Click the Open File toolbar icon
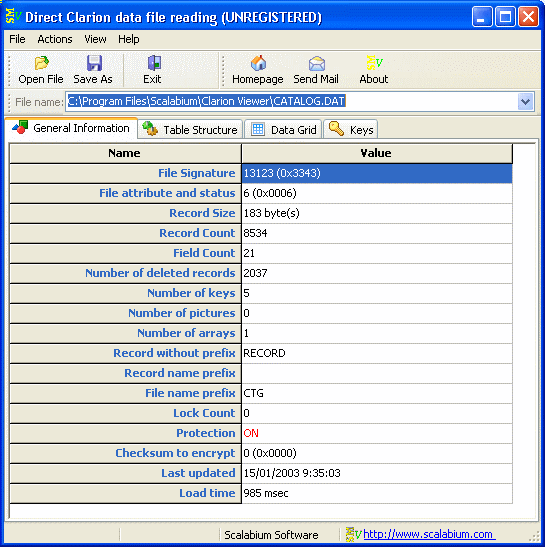Screen dimensions: 545x547 coord(42,63)
